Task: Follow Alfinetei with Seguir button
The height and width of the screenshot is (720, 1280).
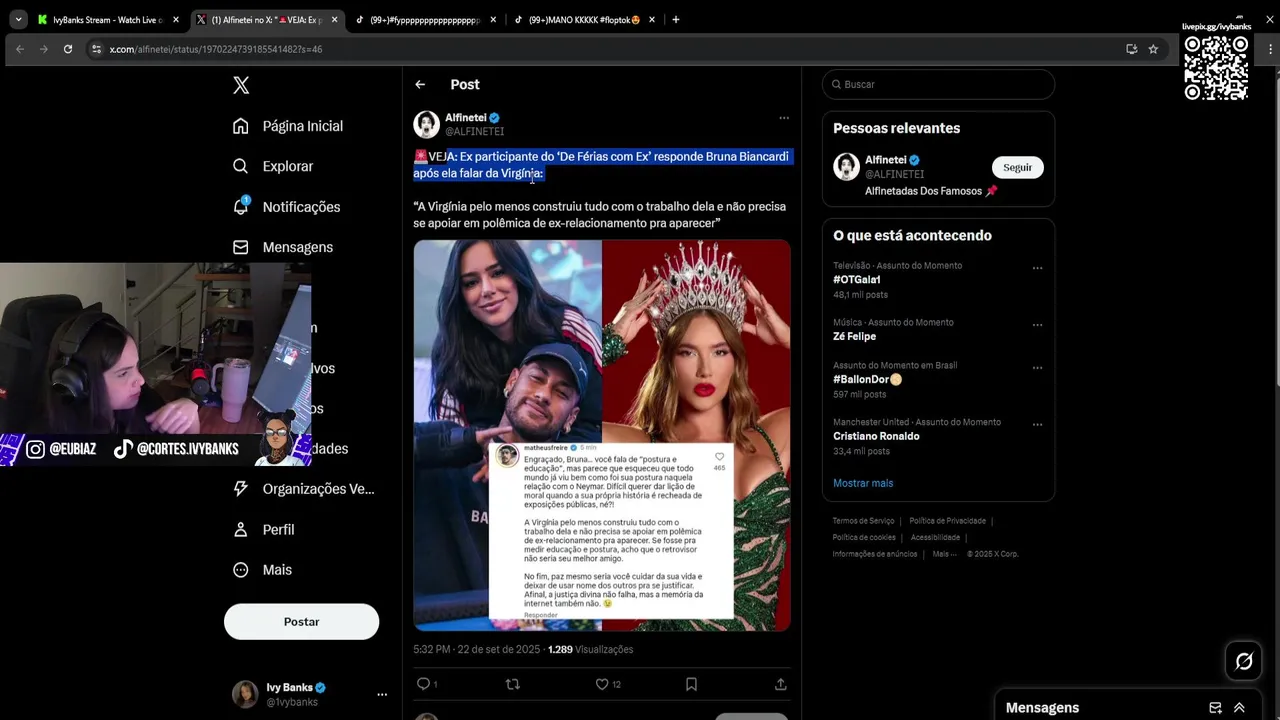Action: point(1017,168)
